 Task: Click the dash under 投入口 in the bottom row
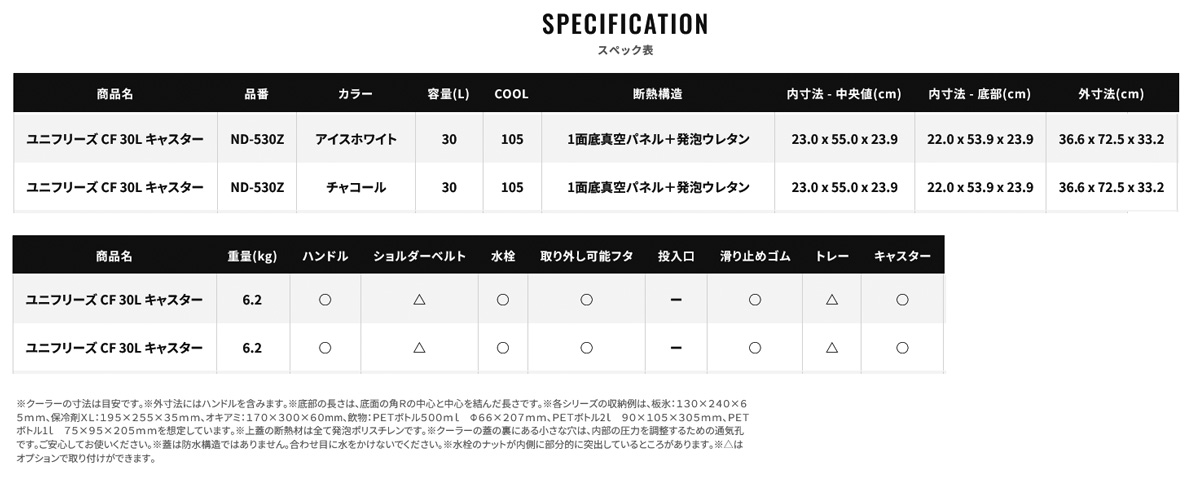click(676, 348)
